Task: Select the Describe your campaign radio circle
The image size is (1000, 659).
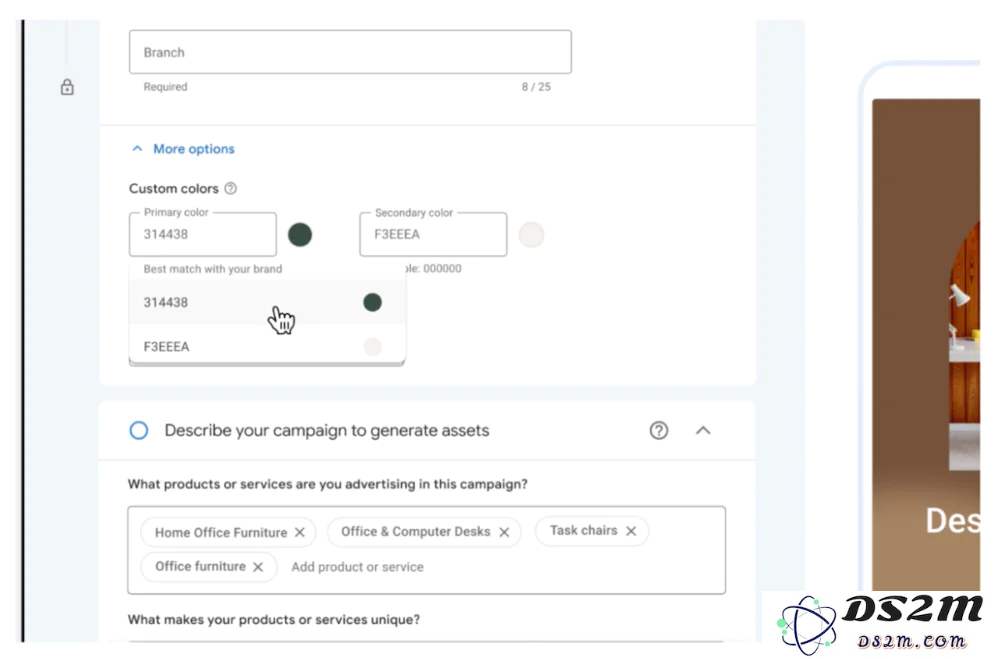Action: (139, 431)
